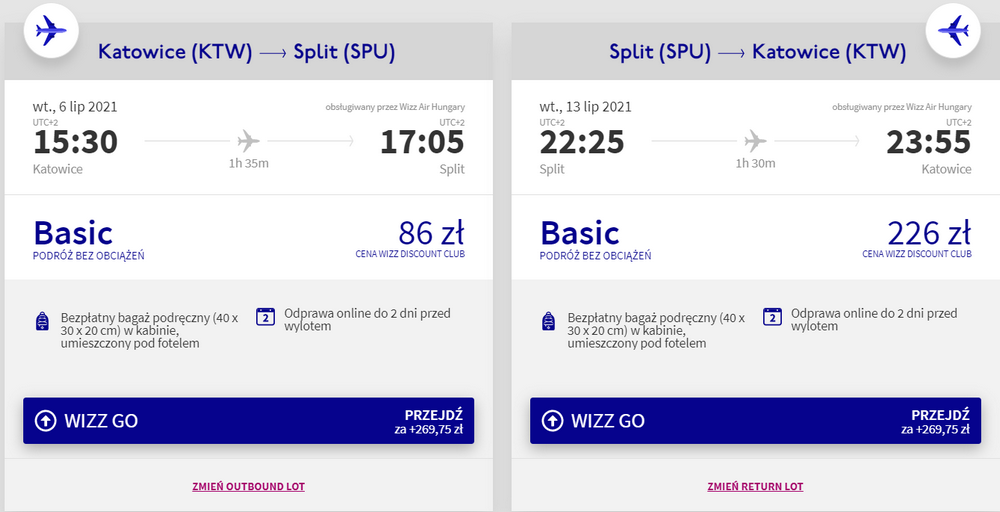The height and width of the screenshot is (512, 1000).
Task: Click the return flight airplane badge icon
Action: pos(952,31)
